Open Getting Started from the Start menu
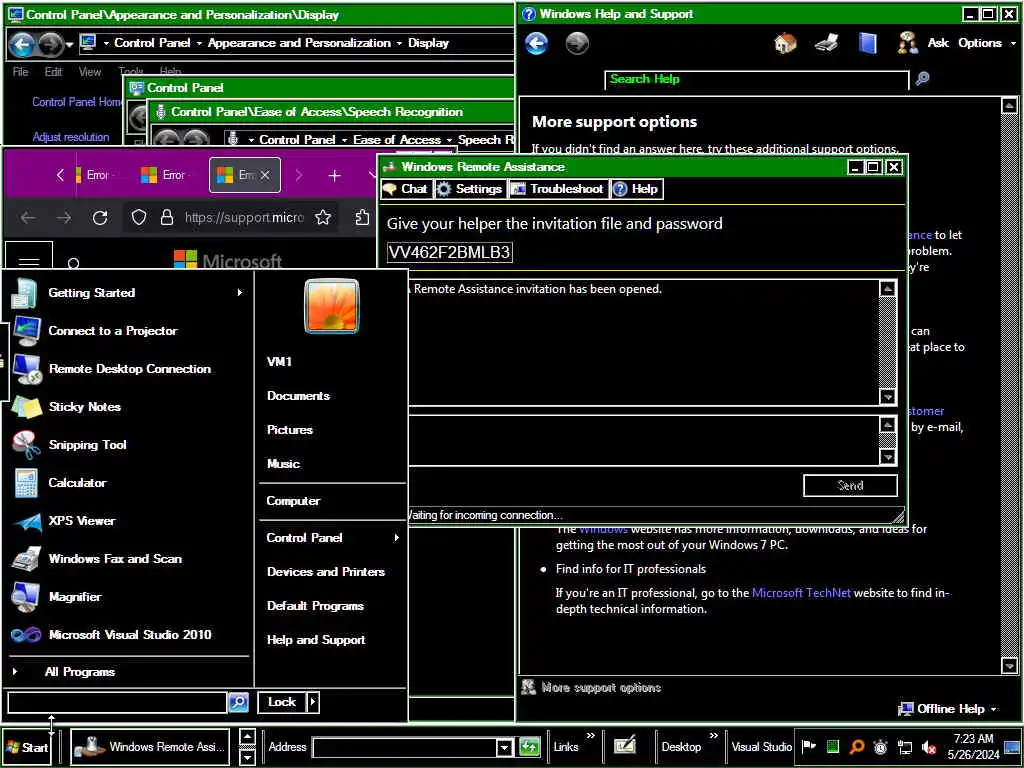This screenshot has height=768, width=1024. (x=127, y=293)
